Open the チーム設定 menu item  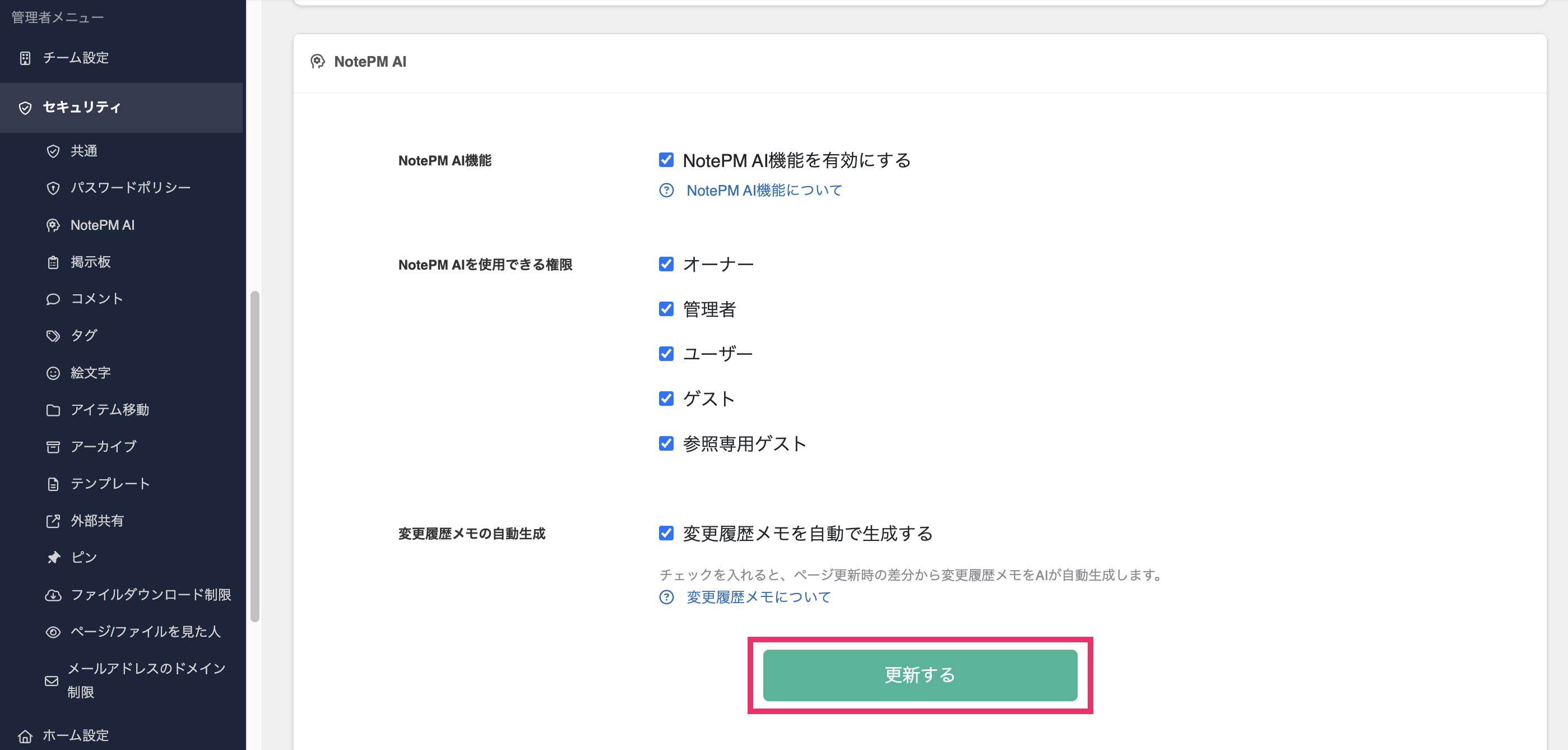76,58
